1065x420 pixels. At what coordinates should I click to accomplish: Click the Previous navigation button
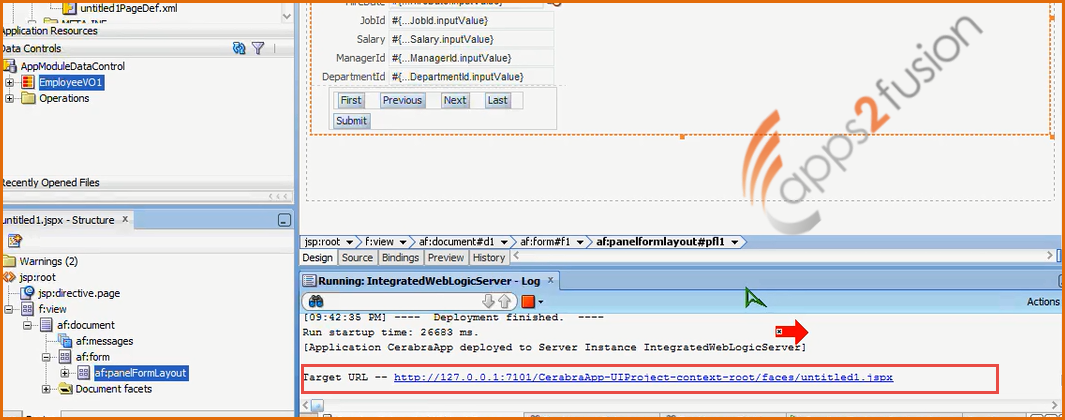[402, 101]
